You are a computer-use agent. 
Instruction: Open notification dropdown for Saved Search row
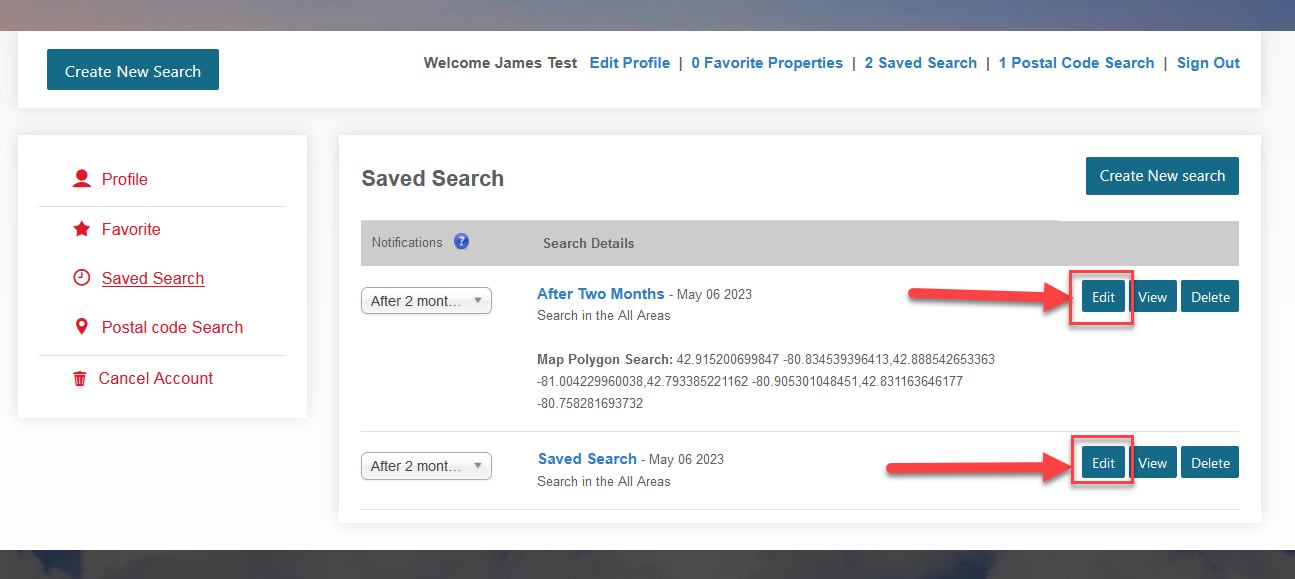click(426, 466)
